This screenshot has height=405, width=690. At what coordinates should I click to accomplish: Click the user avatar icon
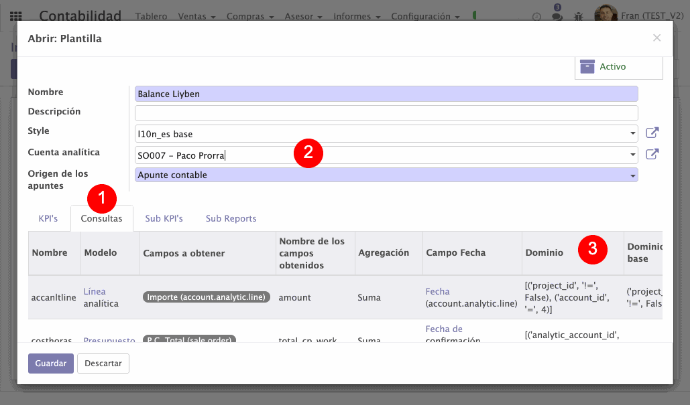tap(606, 17)
